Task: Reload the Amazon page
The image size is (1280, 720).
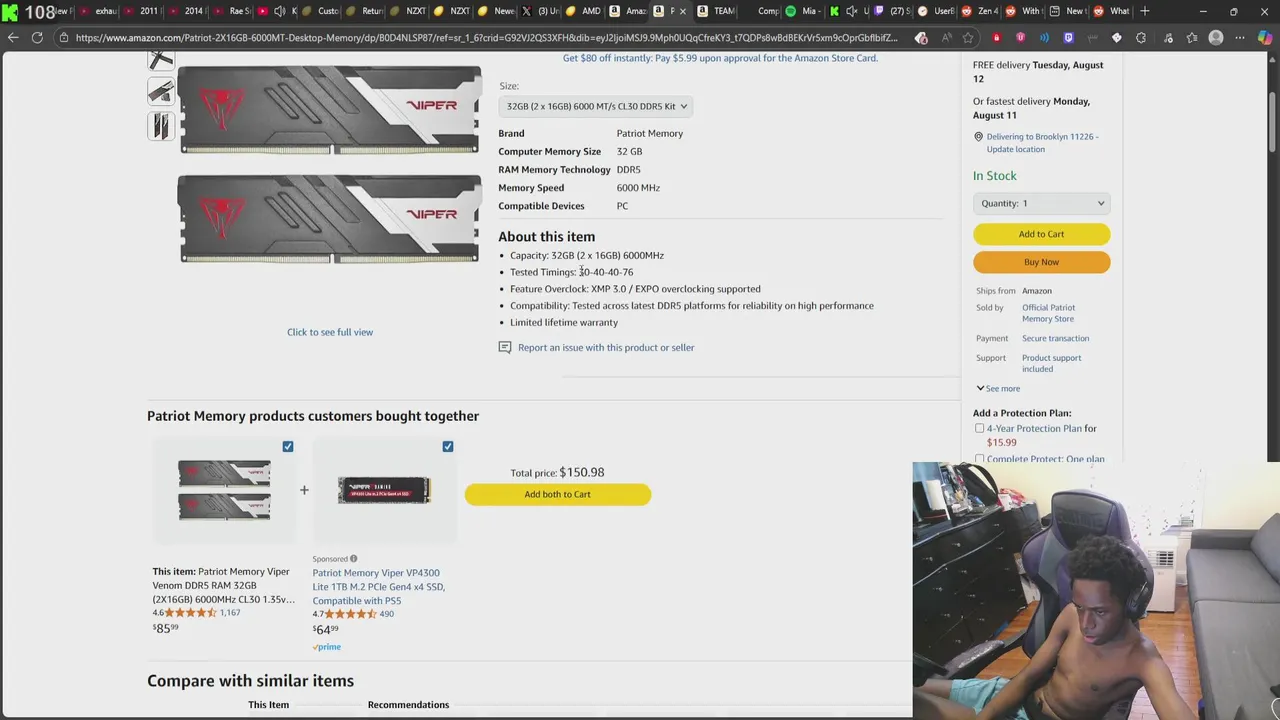Action: (x=37, y=38)
